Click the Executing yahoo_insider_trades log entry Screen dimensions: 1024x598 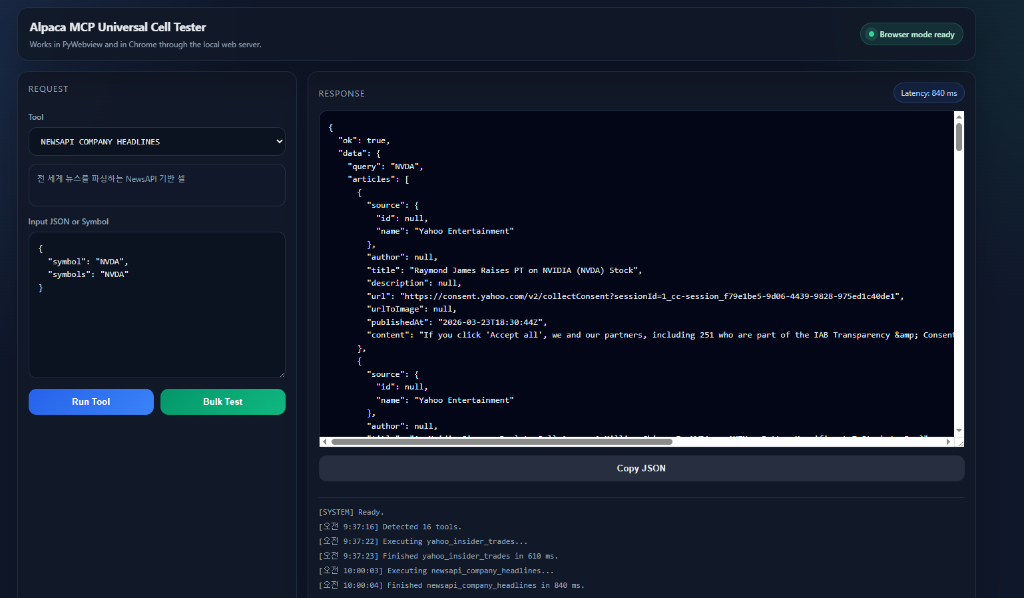click(423, 541)
